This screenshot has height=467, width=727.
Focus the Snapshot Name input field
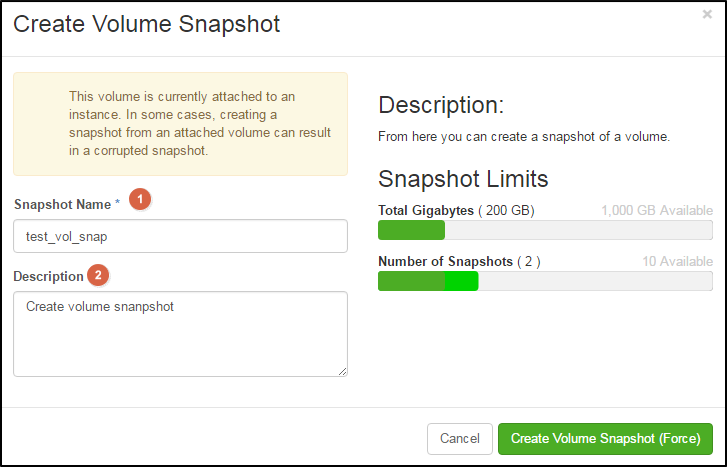coord(180,236)
